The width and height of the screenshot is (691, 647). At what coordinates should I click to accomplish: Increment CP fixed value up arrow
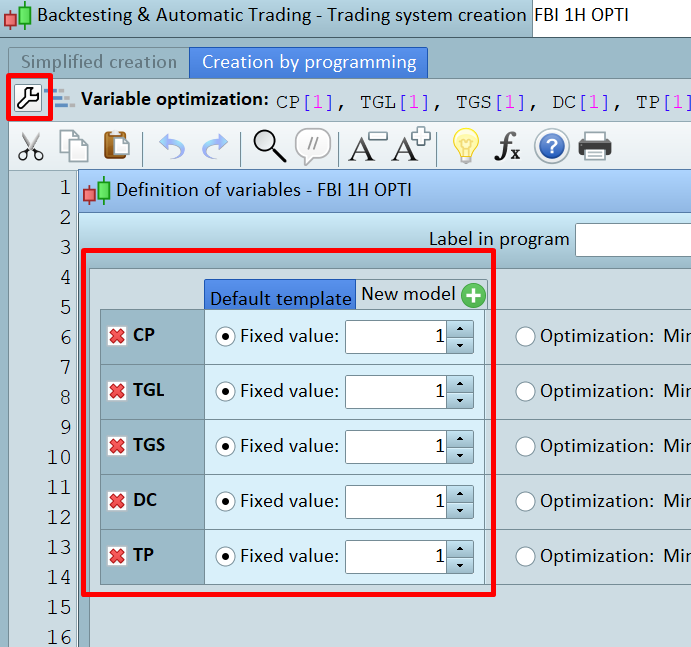point(460,329)
